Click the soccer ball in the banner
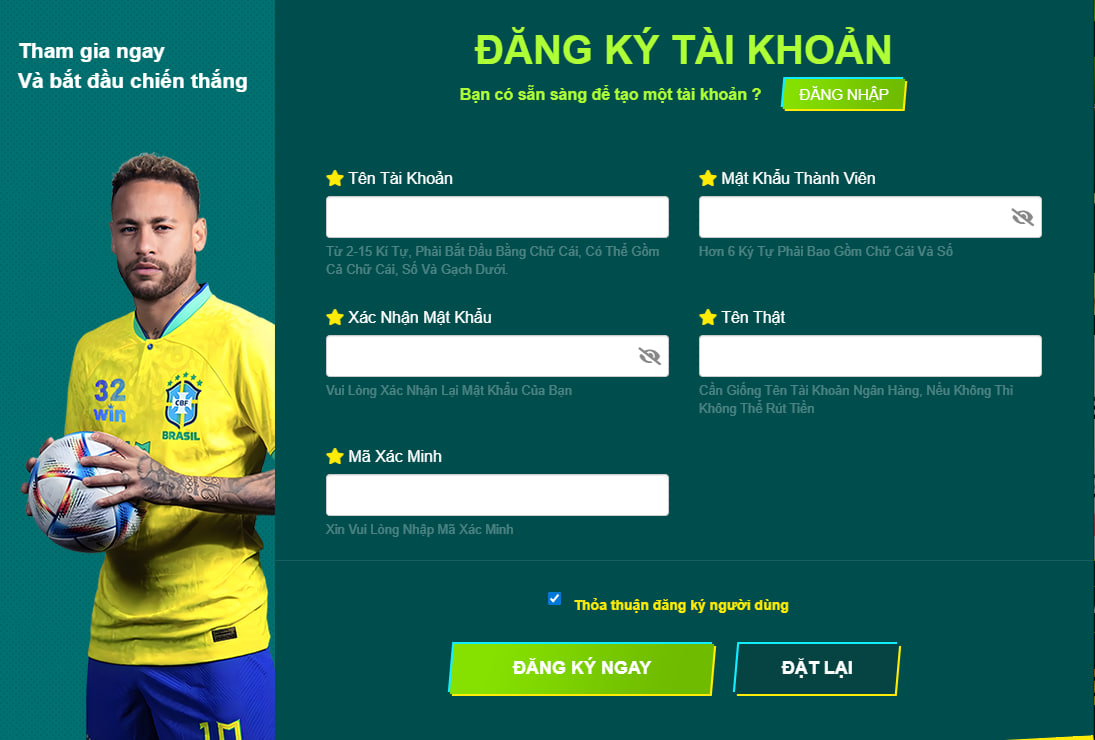Image resolution: width=1095 pixels, height=740 pixels. [84, 491]
